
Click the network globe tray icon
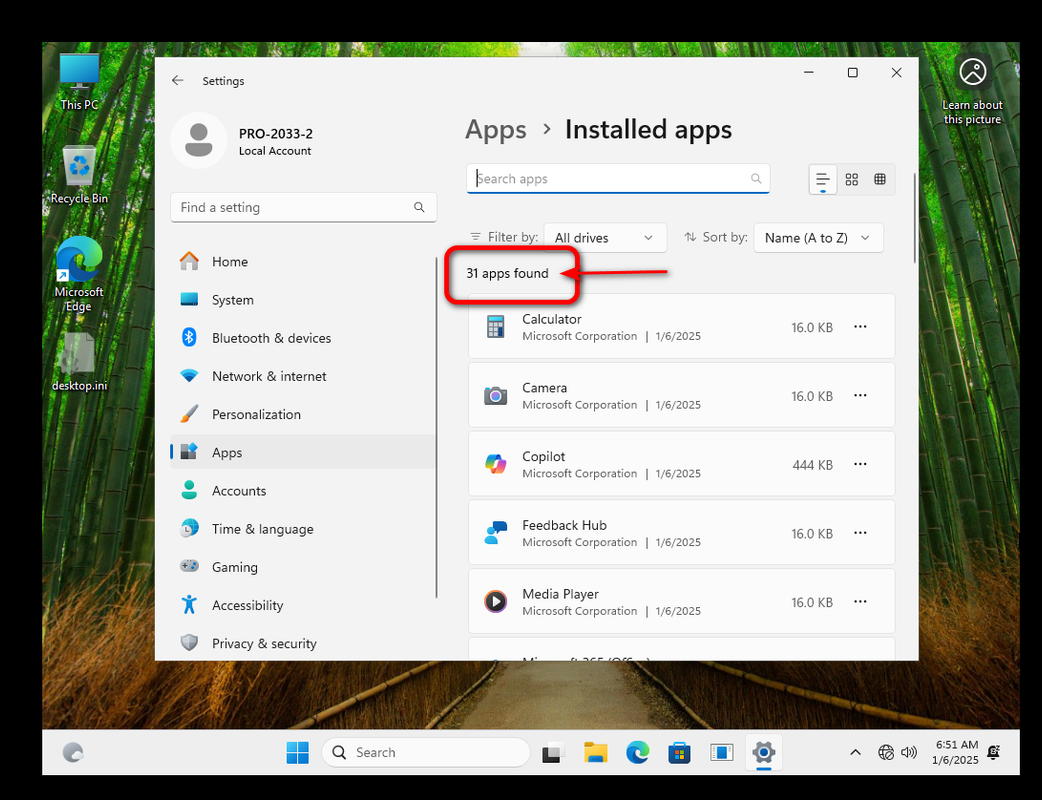[x=886, y=753]
